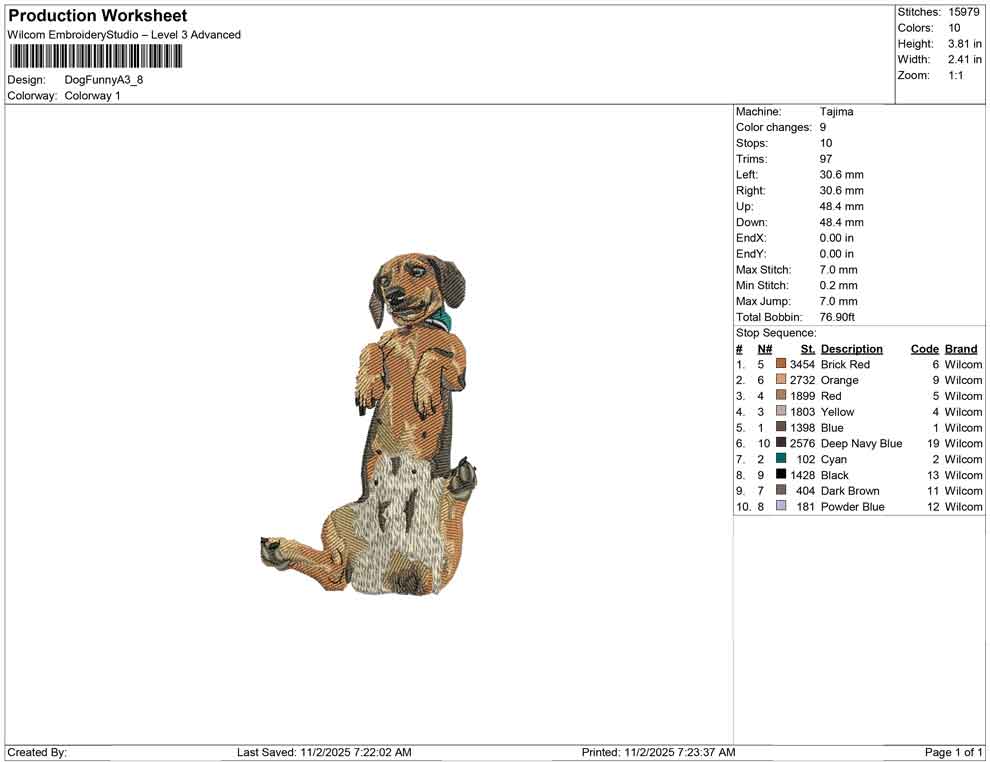Click the Zoom value 1:1
This screenshot has width=990, height=762.
point(956,75)
